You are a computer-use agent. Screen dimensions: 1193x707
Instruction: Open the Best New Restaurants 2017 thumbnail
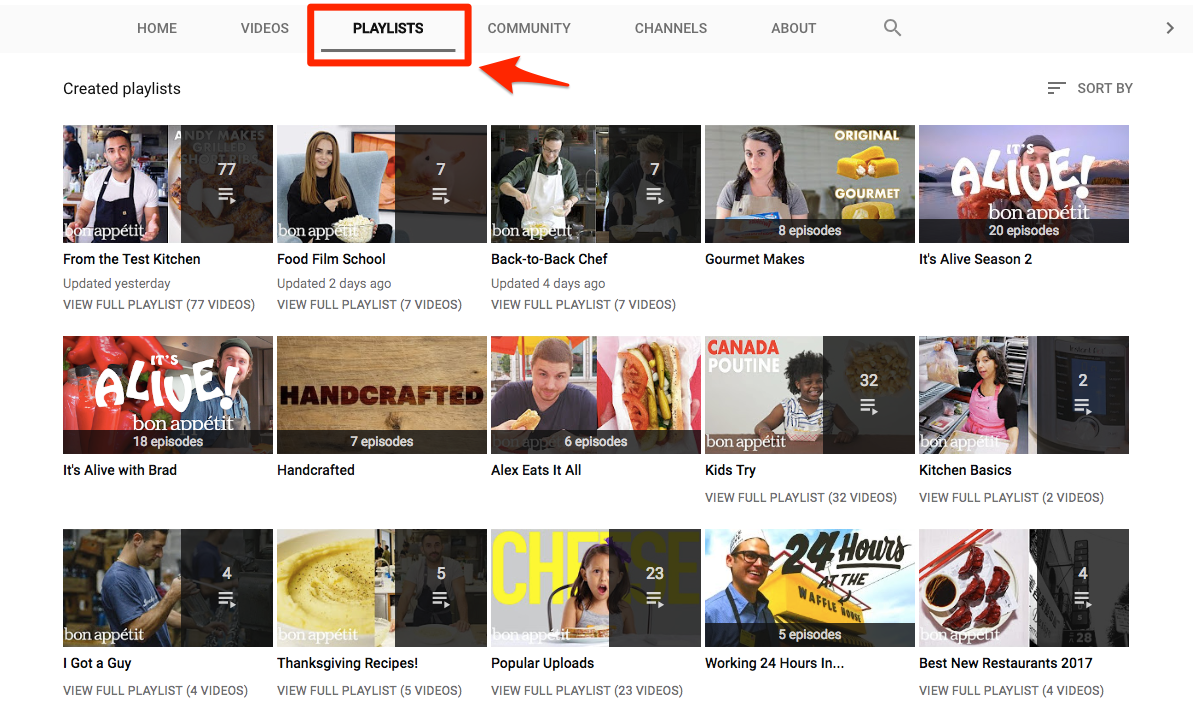[1024, 588]
